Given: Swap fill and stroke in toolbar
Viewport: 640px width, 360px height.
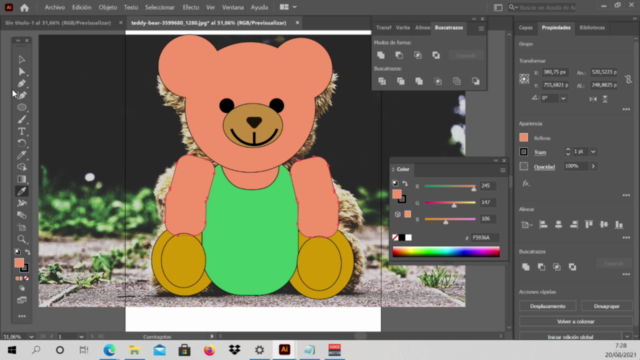Looking at the screenshot, I should pos(27,252).
